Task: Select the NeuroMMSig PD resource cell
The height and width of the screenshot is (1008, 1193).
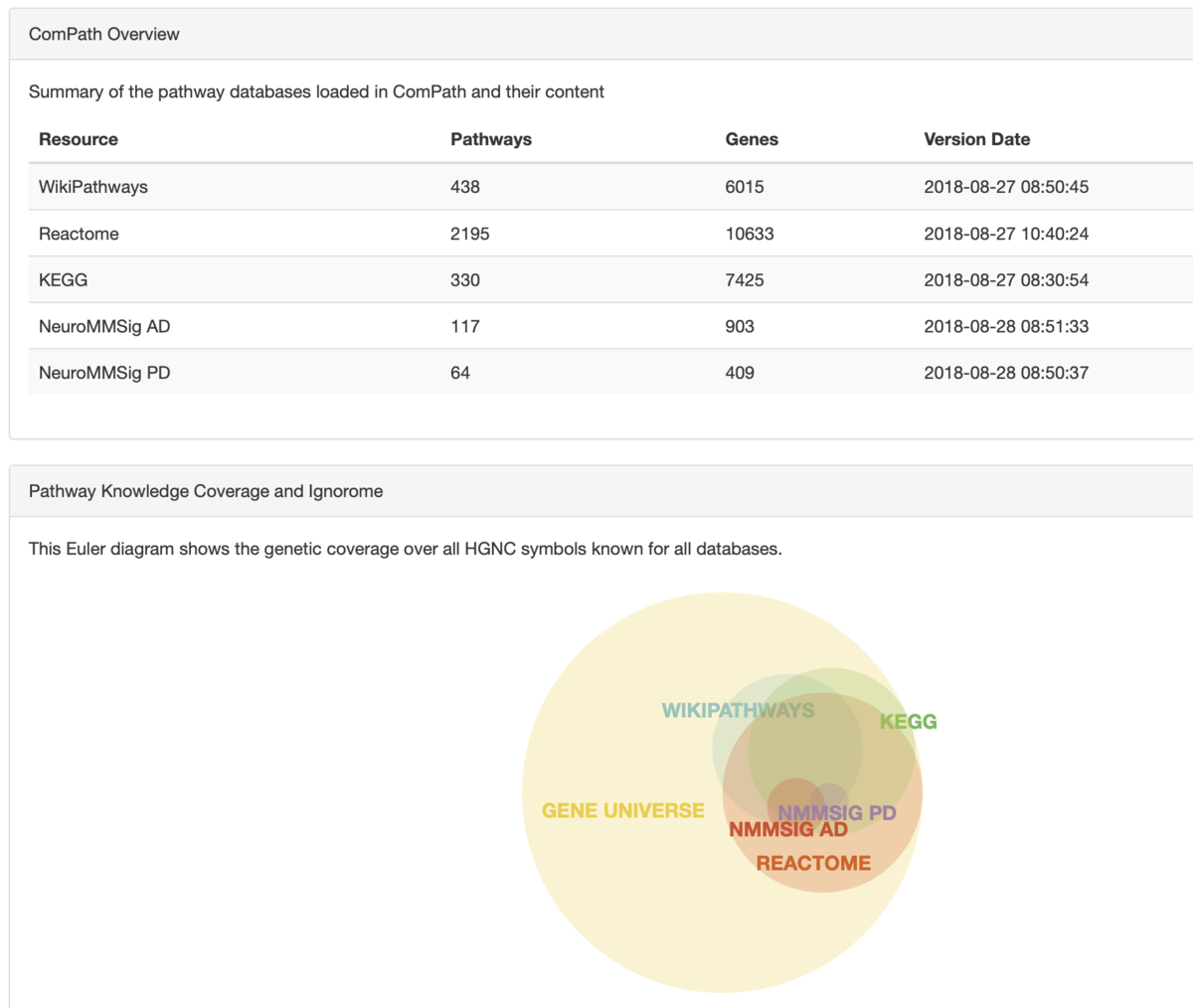Action: point(104,373)
